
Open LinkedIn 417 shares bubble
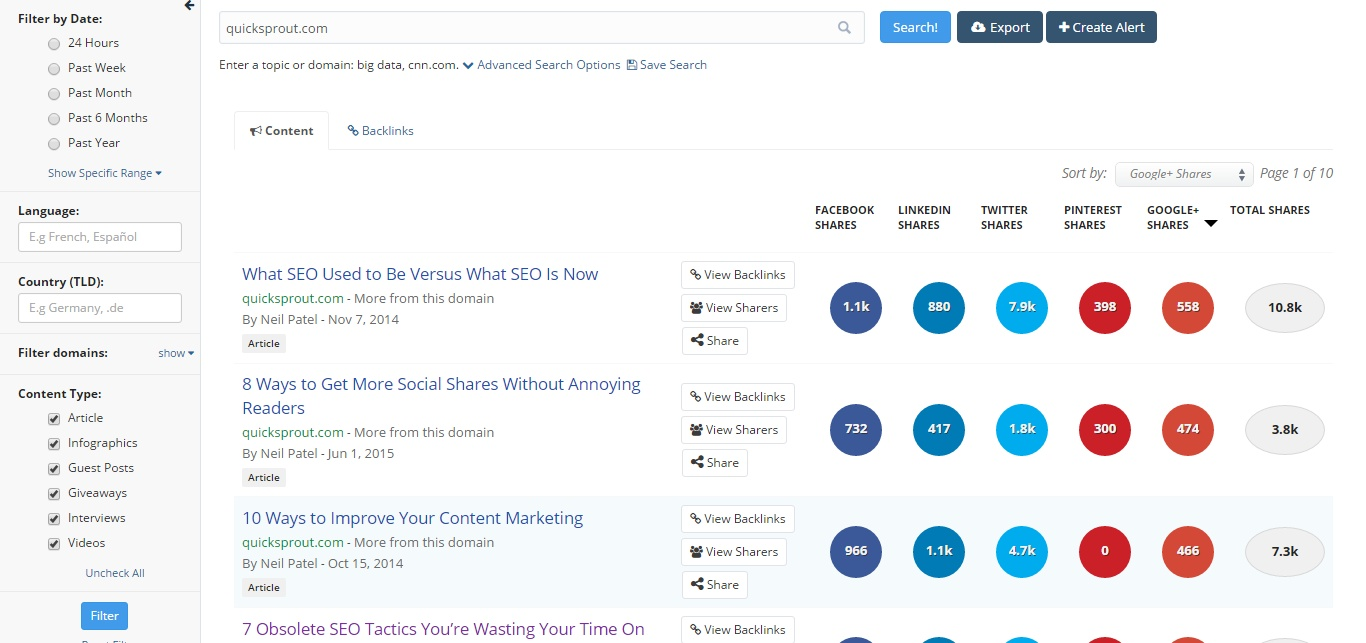[939, 429]
